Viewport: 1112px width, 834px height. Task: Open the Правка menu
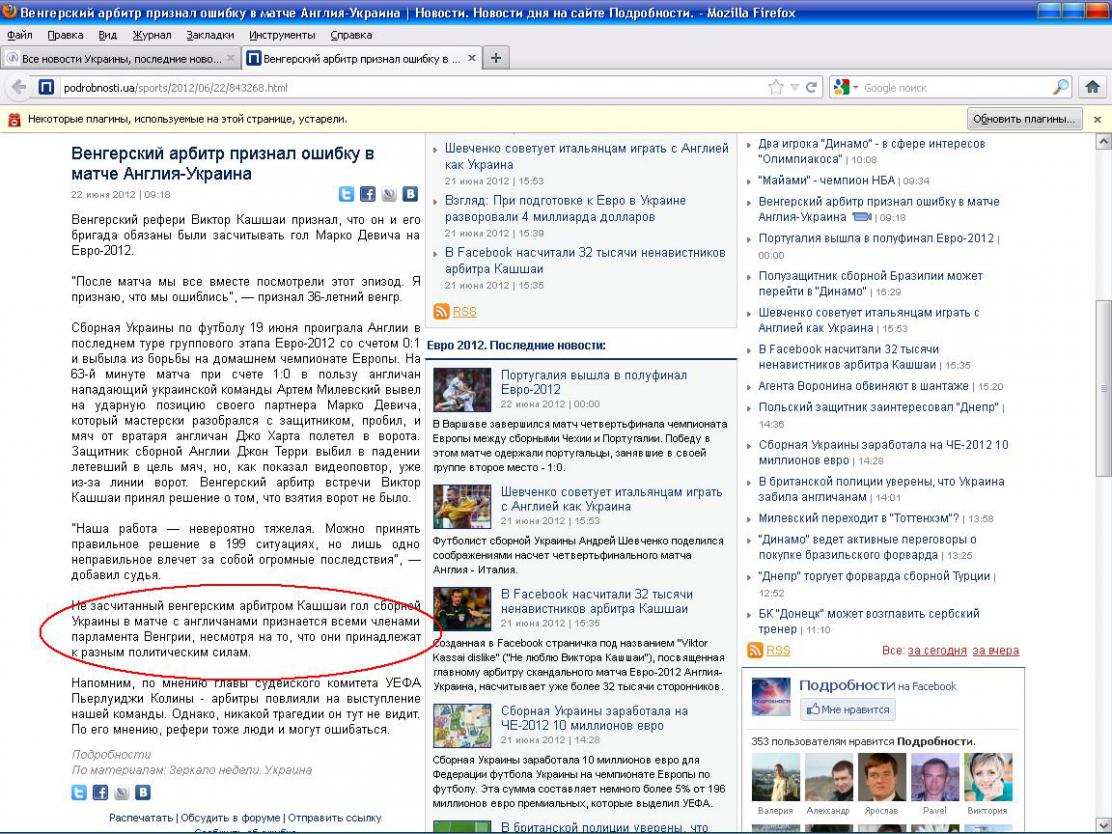[65, 35]
